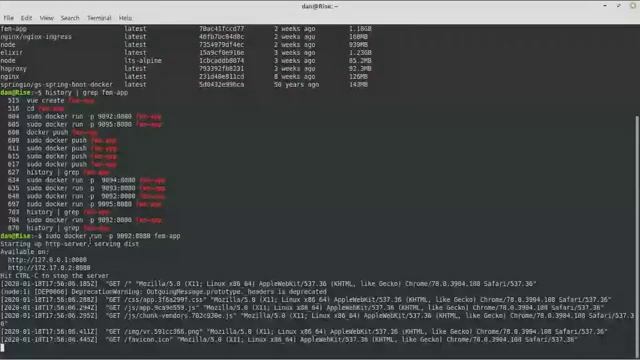
Task: Click the GET /js/app log line
Action: pyautogui.click(x=302, y=308)
